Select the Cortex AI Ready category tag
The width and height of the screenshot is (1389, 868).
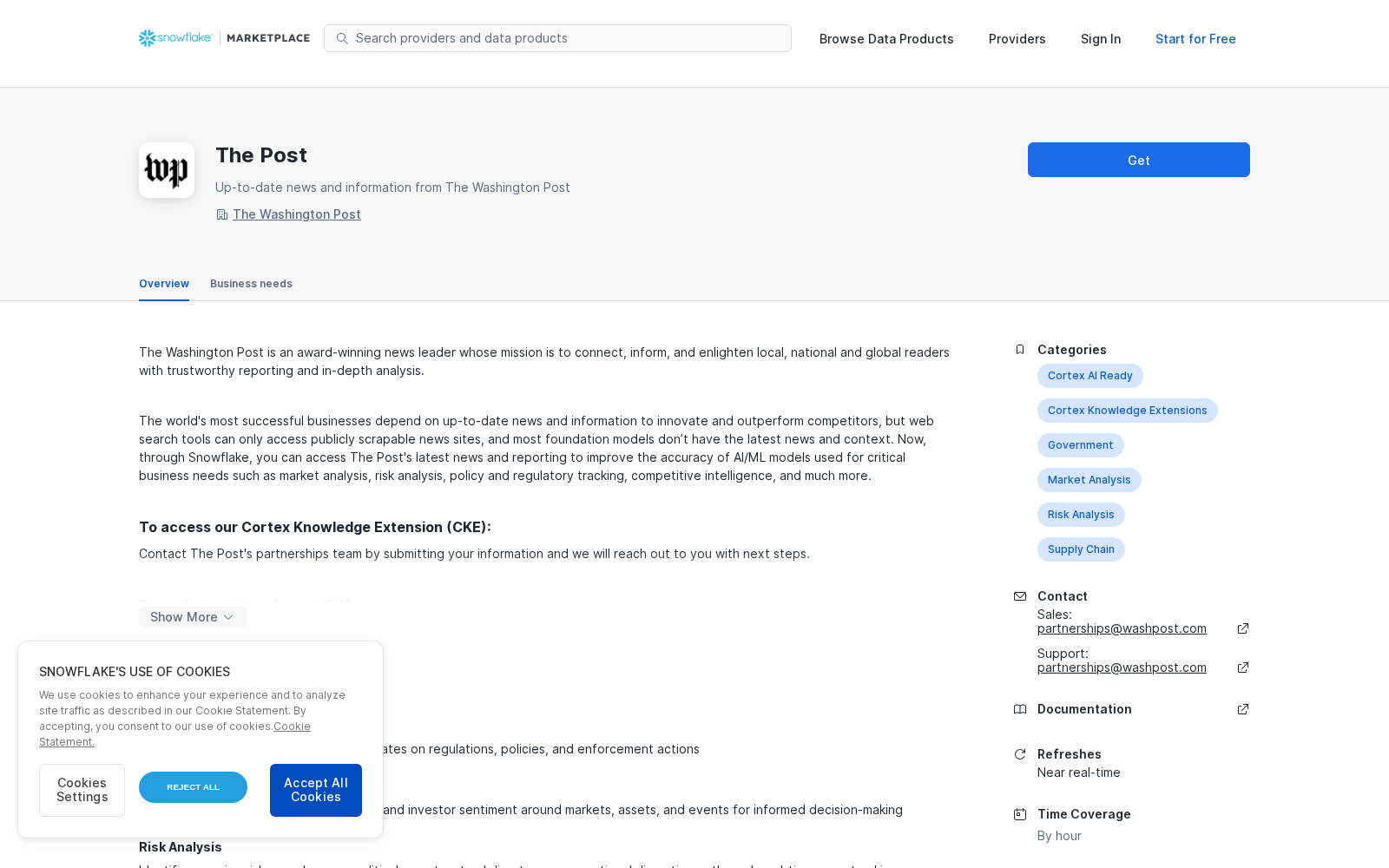point(1090,376)
